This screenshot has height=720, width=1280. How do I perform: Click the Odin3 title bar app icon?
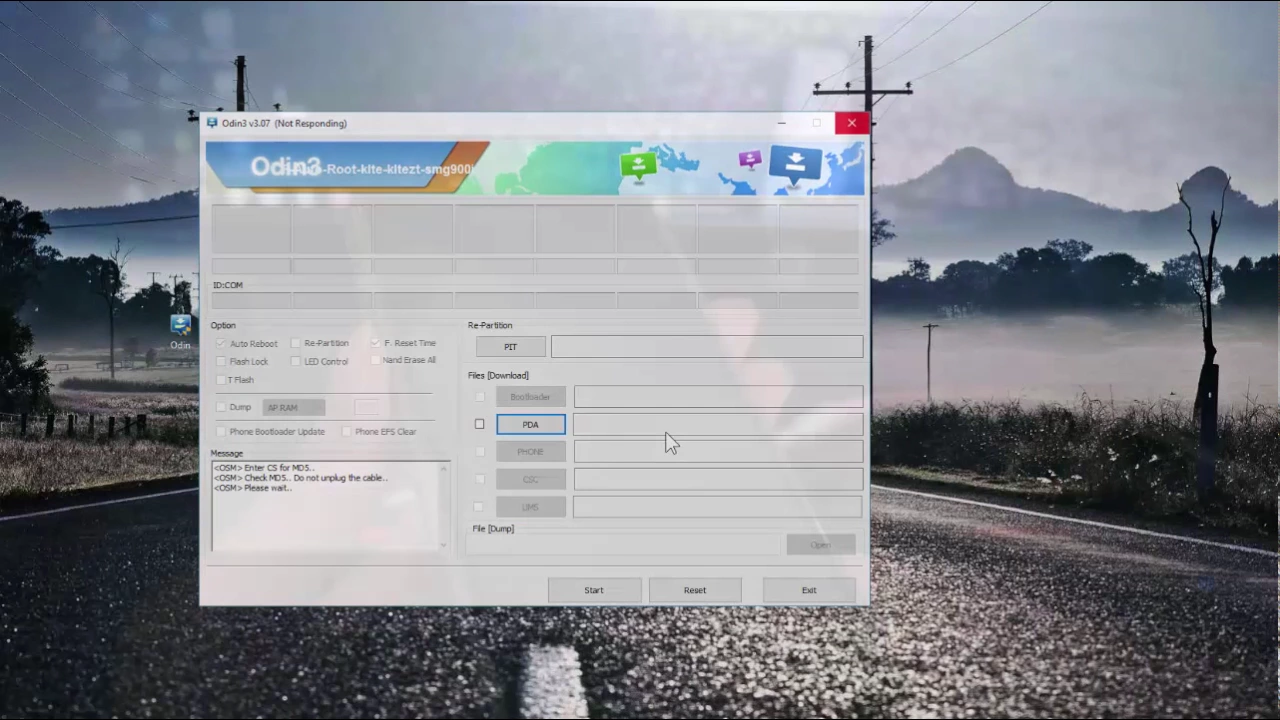click(212, 123)
